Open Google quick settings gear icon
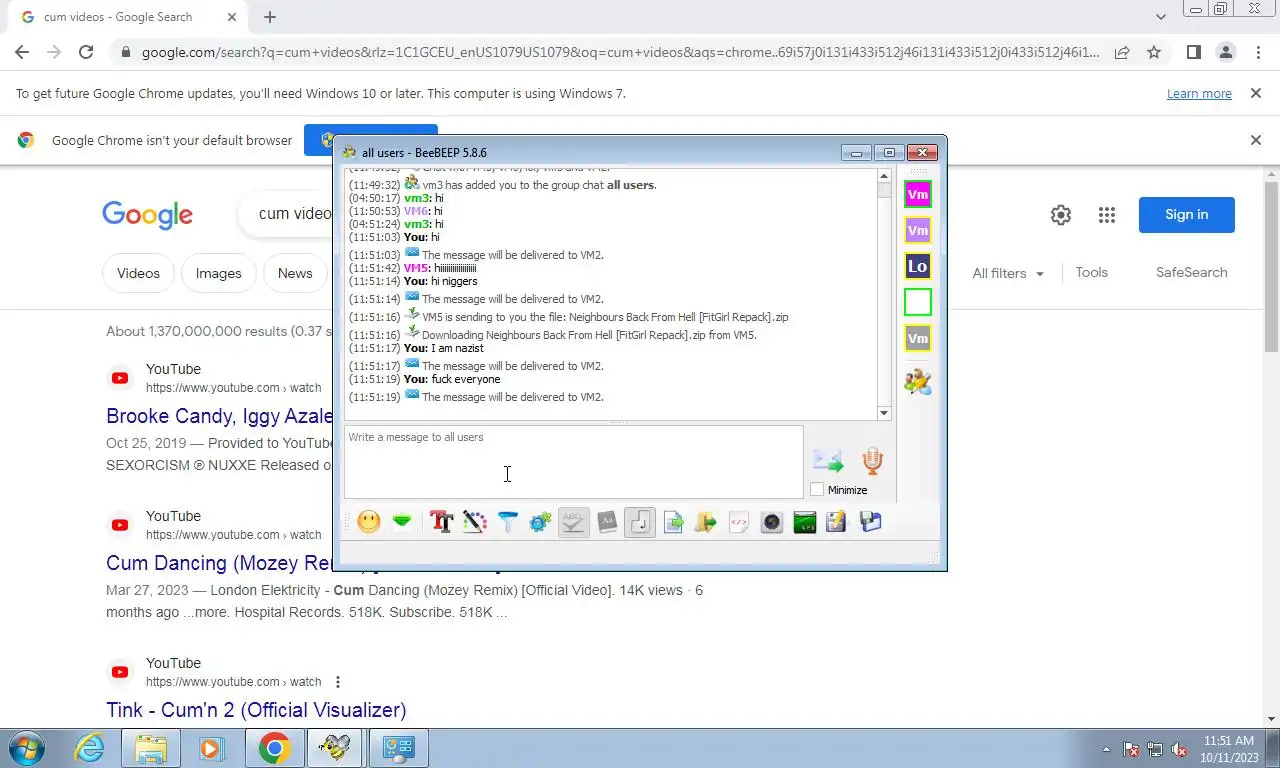 tap(1061, 215)
